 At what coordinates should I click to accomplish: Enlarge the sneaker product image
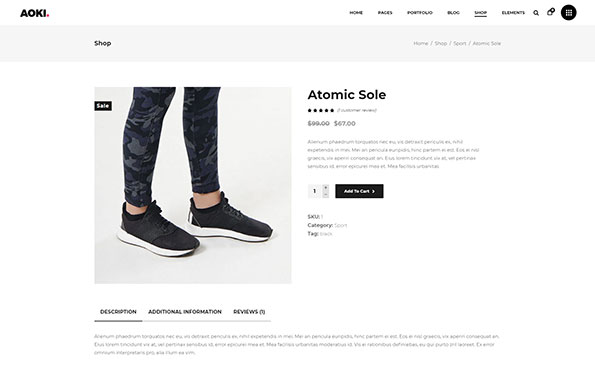pyautogui.click(x=193, y=185)
